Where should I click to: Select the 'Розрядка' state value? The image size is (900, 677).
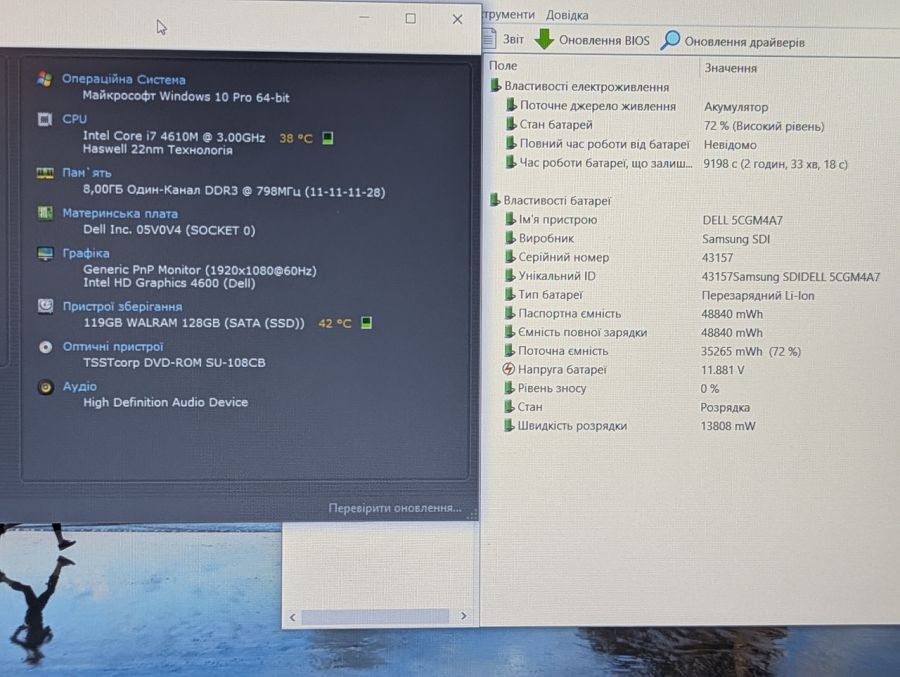tap(725, 407)
